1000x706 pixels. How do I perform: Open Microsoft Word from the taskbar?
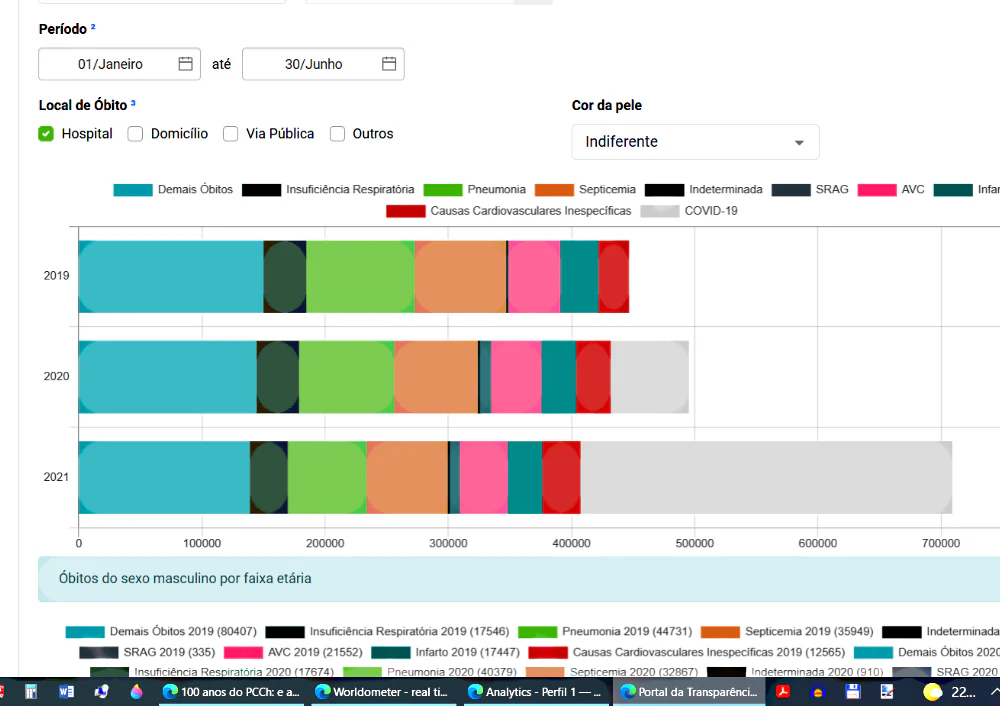pos(66,692)
